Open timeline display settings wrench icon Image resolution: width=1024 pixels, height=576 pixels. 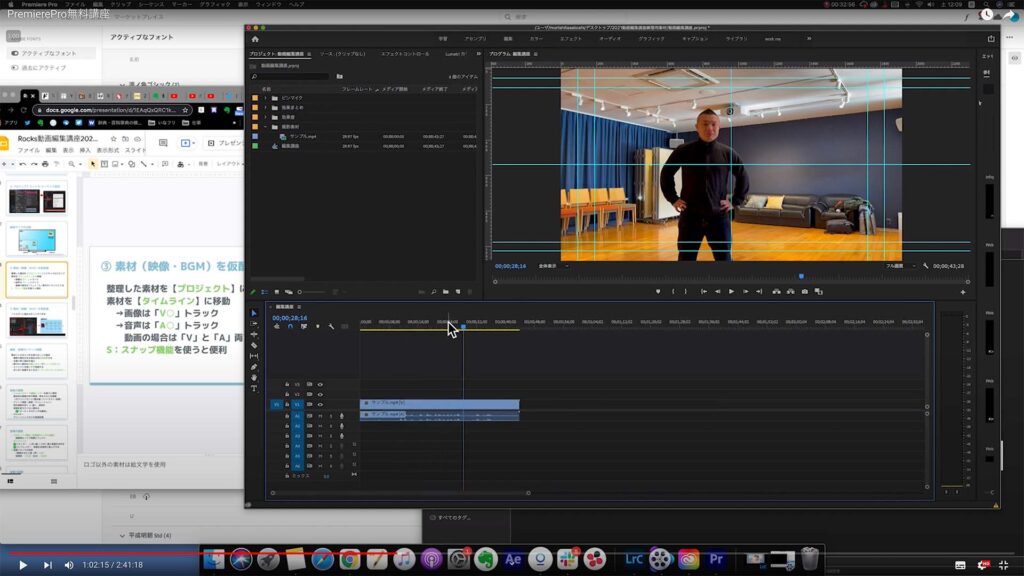point(330,326)
